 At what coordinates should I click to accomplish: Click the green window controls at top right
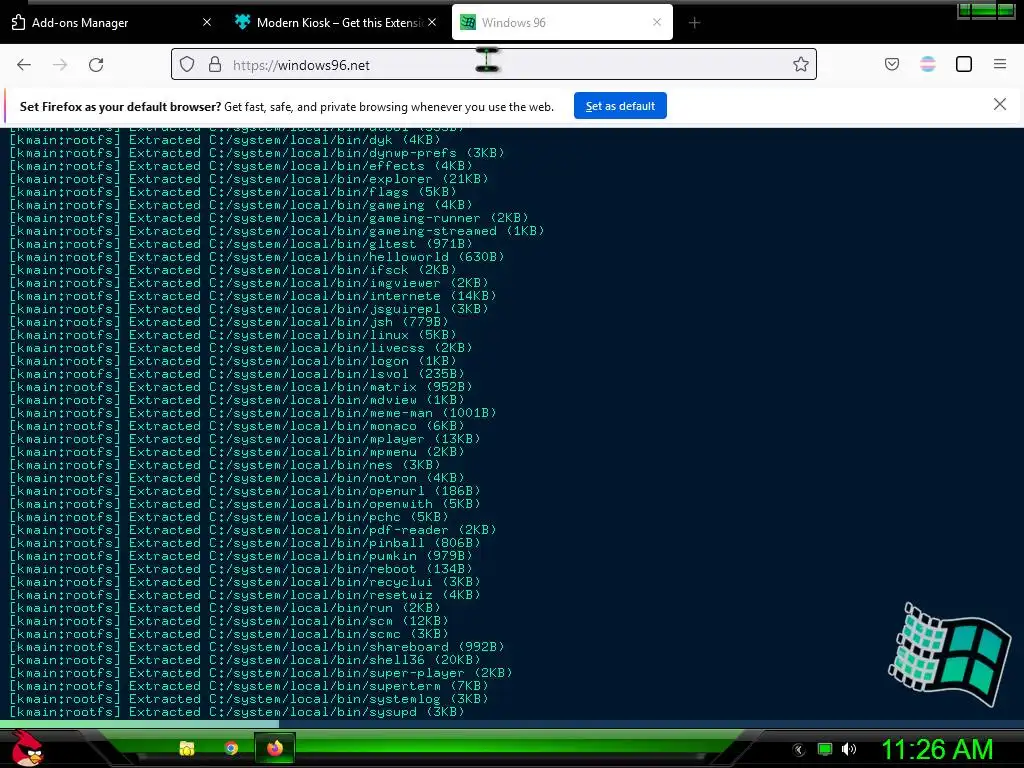click(x=986, y=10)
